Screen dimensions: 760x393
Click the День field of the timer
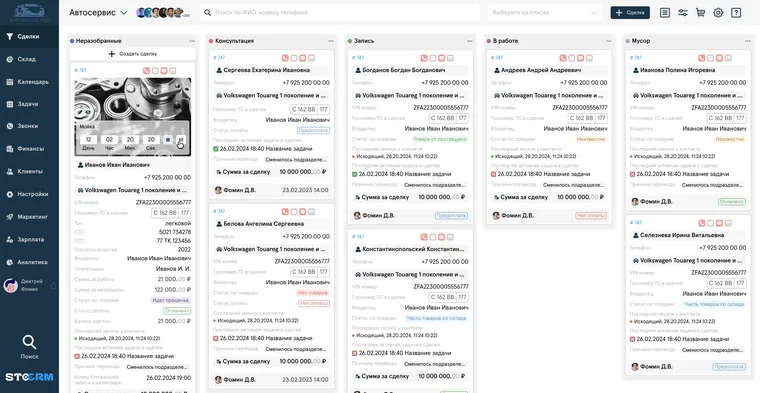(88, 140)
